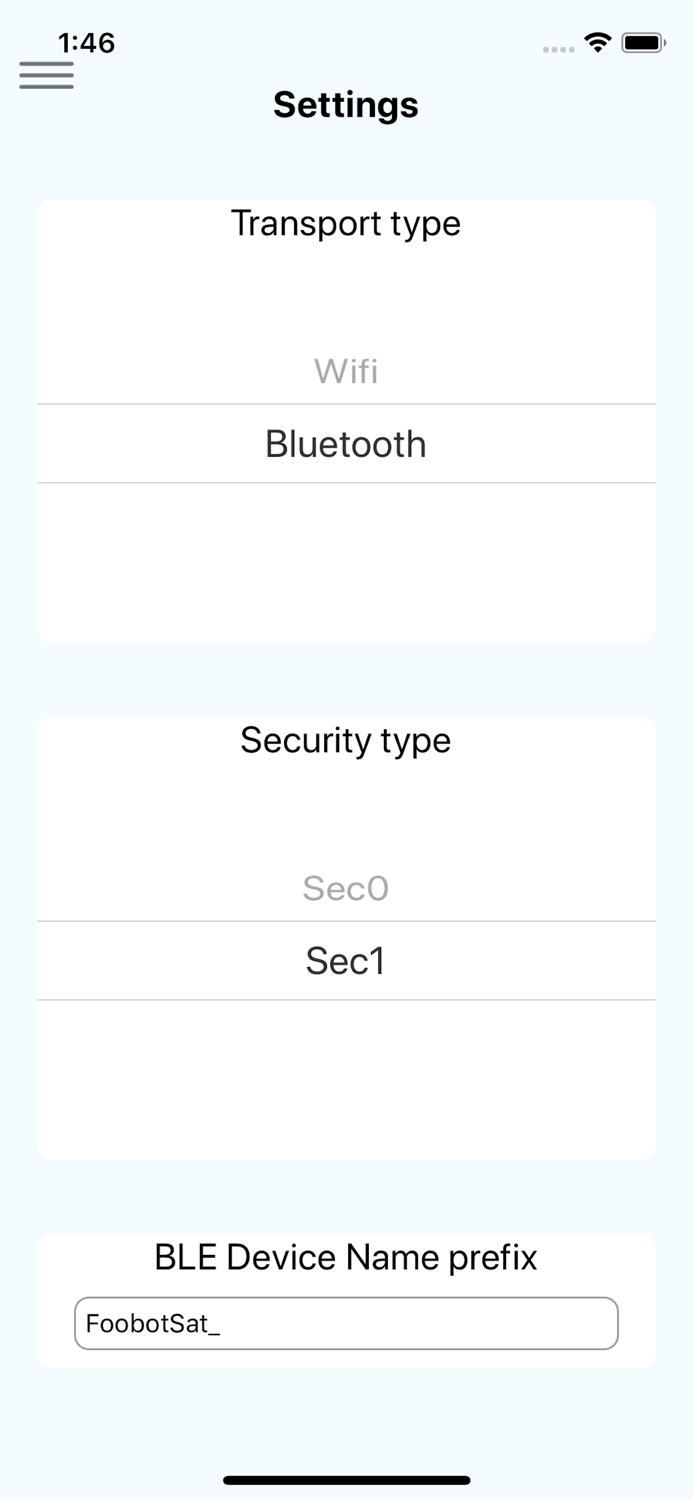The image size is (693, 1500).
Task: Select Wifi as transport type
Action: 346,371
